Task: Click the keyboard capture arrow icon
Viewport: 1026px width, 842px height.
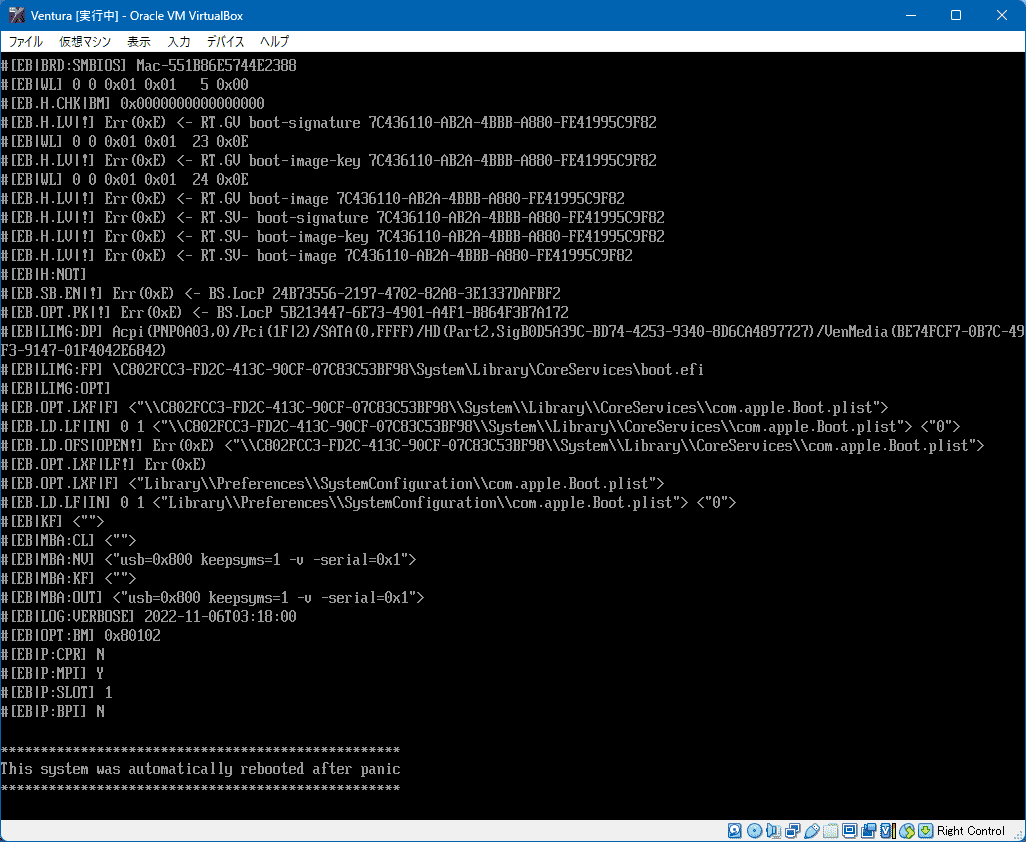Action: (925, 831)
